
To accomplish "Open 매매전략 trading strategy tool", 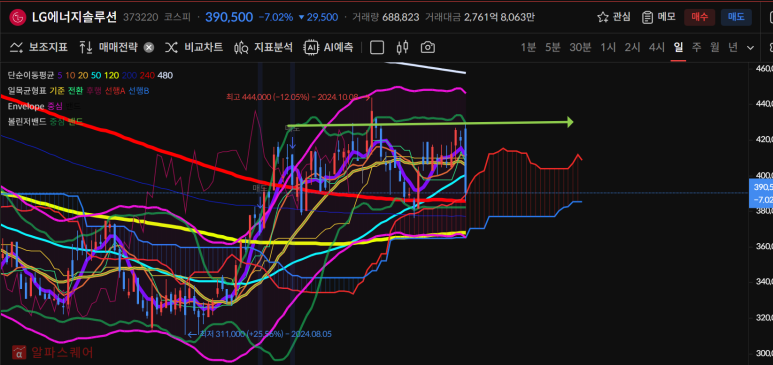I will [x=109, y=47].
